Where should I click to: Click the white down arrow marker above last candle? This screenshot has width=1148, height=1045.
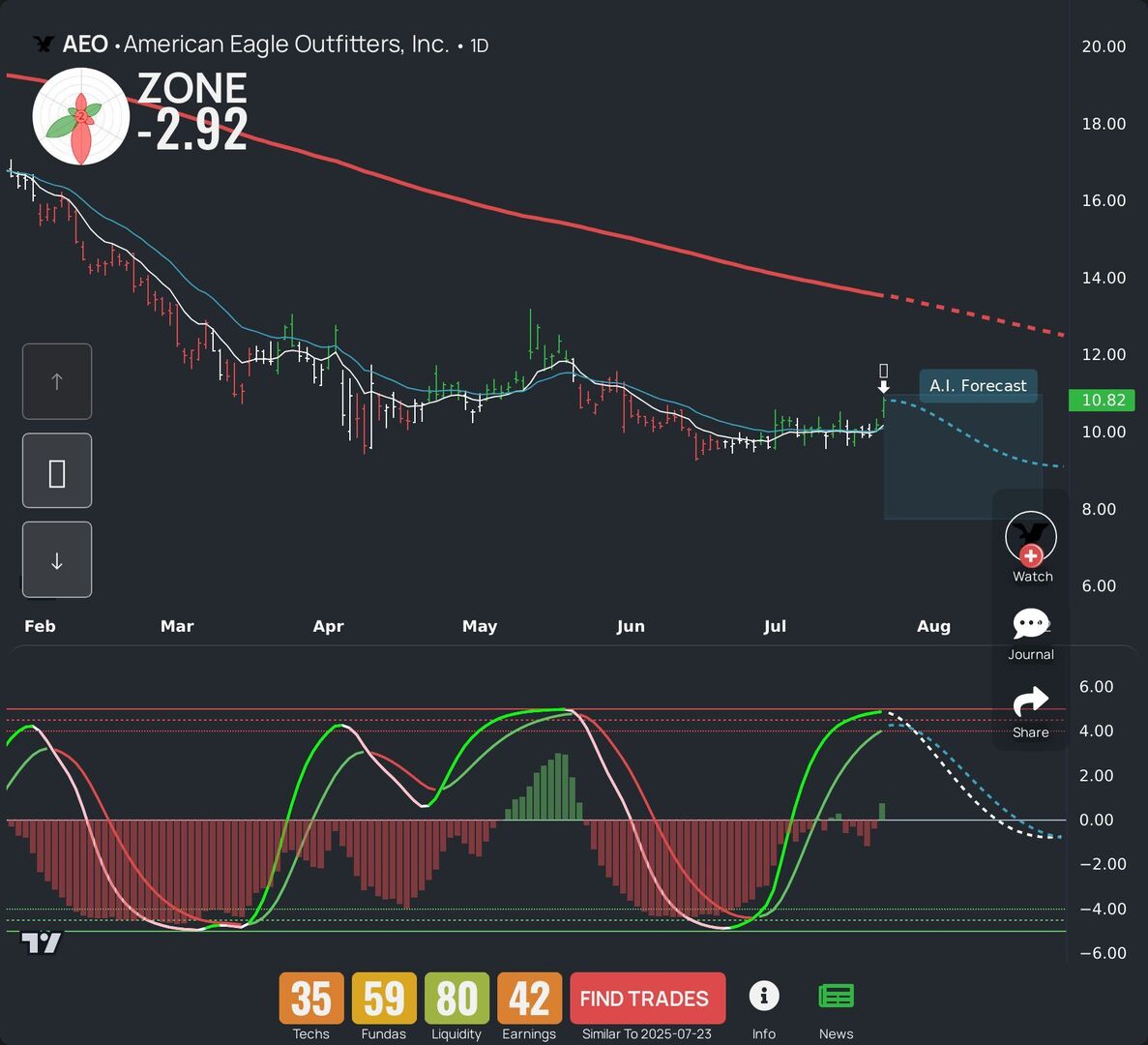(x=884, y=387)
